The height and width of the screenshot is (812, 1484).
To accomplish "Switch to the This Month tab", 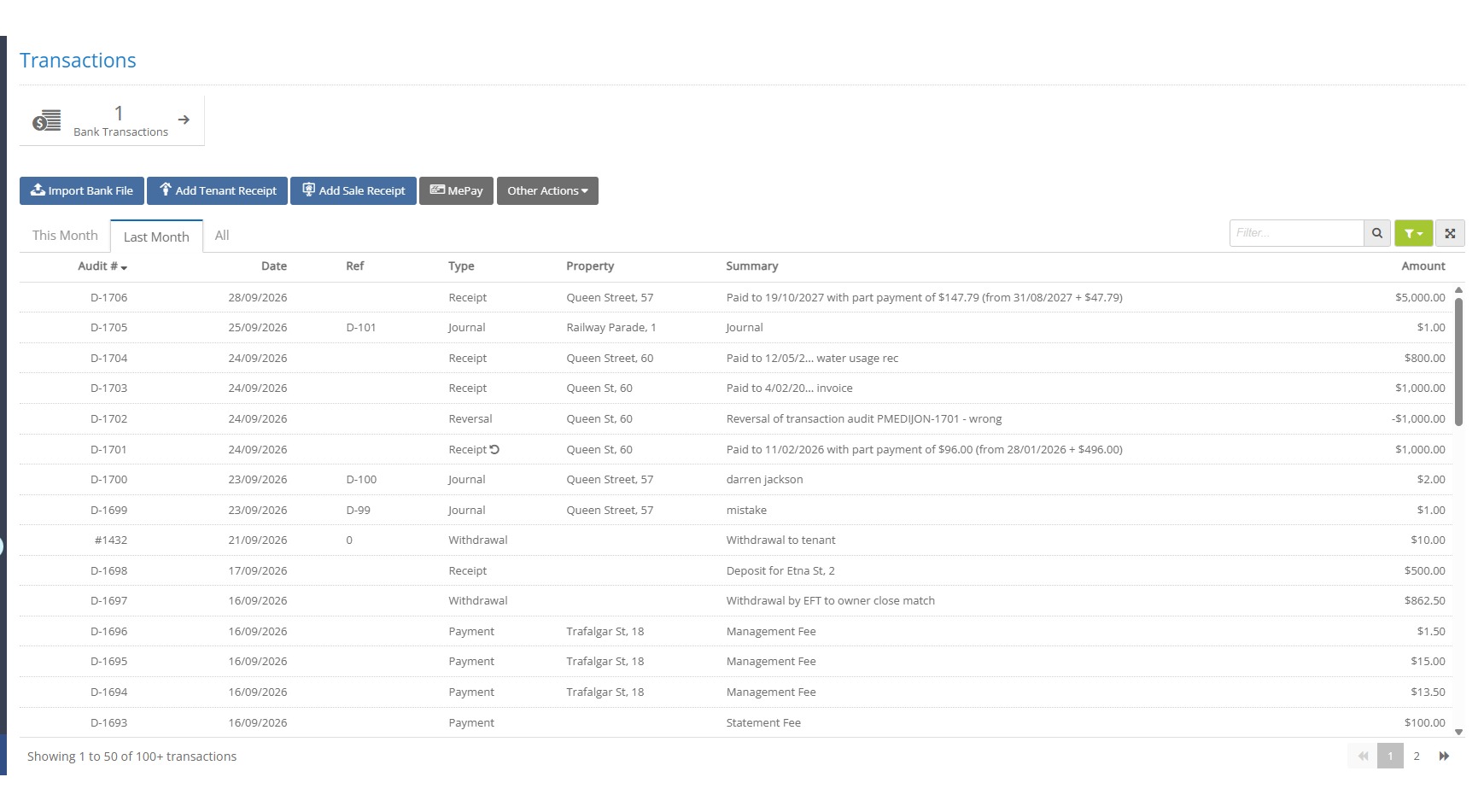I will coord(65,236).
